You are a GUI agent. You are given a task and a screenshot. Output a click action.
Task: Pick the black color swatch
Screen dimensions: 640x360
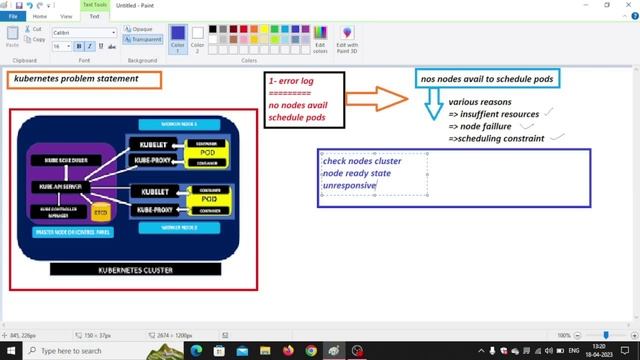point(213,29)
